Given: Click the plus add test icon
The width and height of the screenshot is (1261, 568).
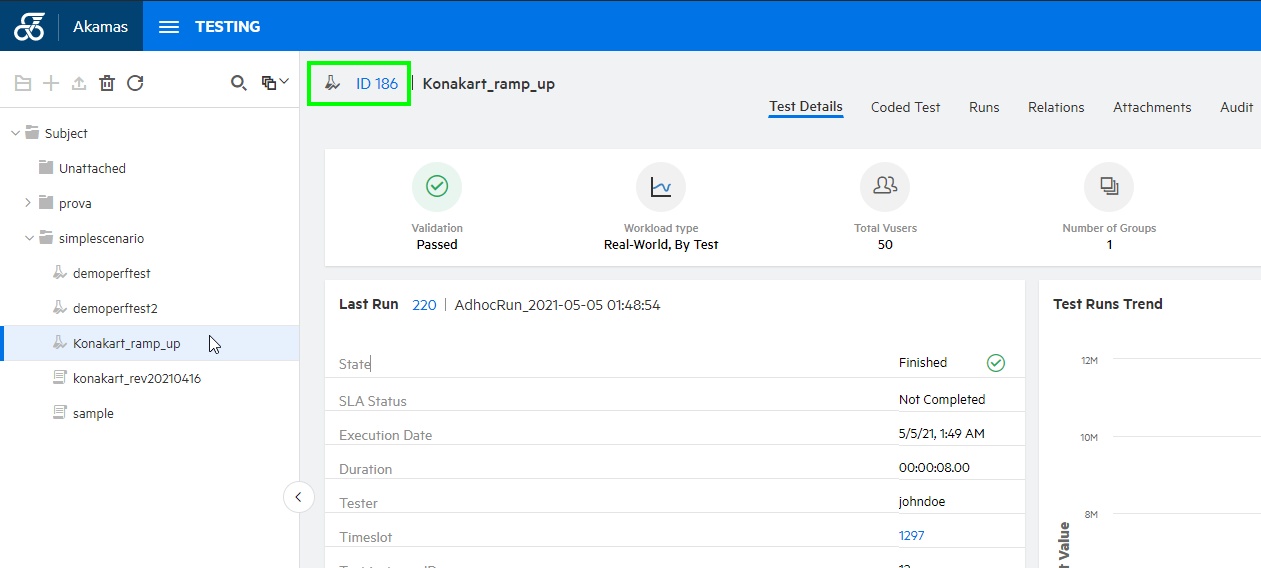Looking at the screenshot, I should pyautogui.click(x=51, y=83).
